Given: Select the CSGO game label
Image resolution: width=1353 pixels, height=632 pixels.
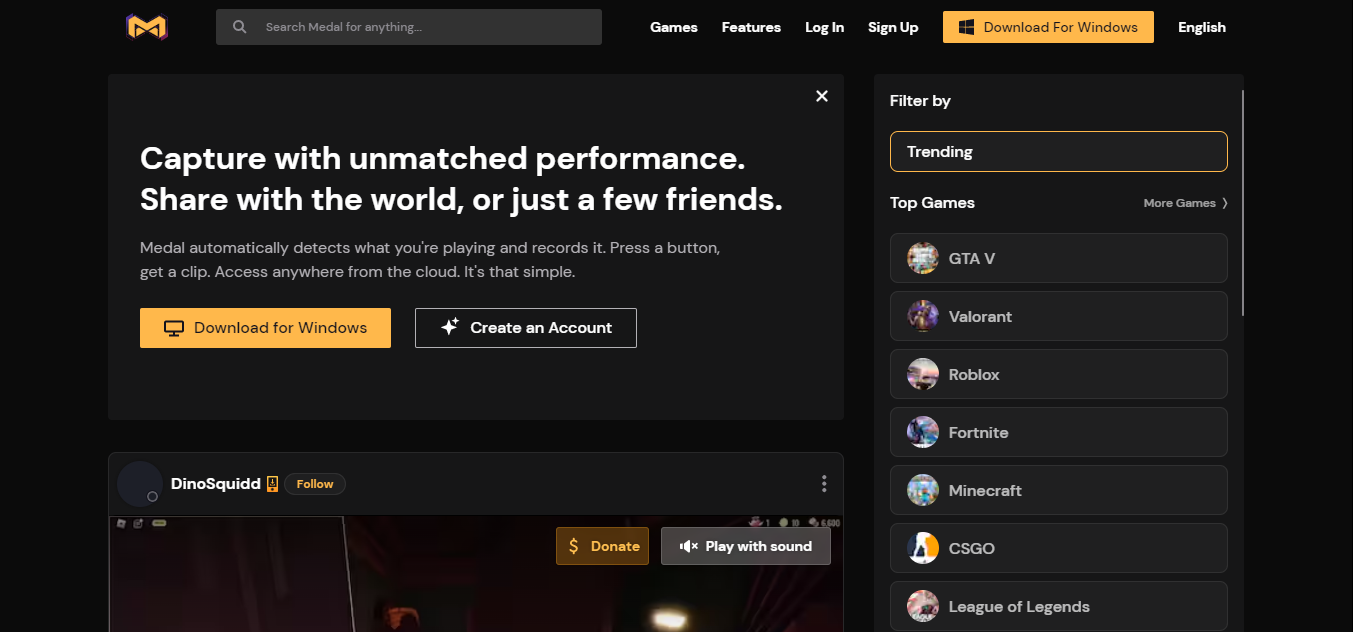Looking at the screenshot, I should click(972, 548).
